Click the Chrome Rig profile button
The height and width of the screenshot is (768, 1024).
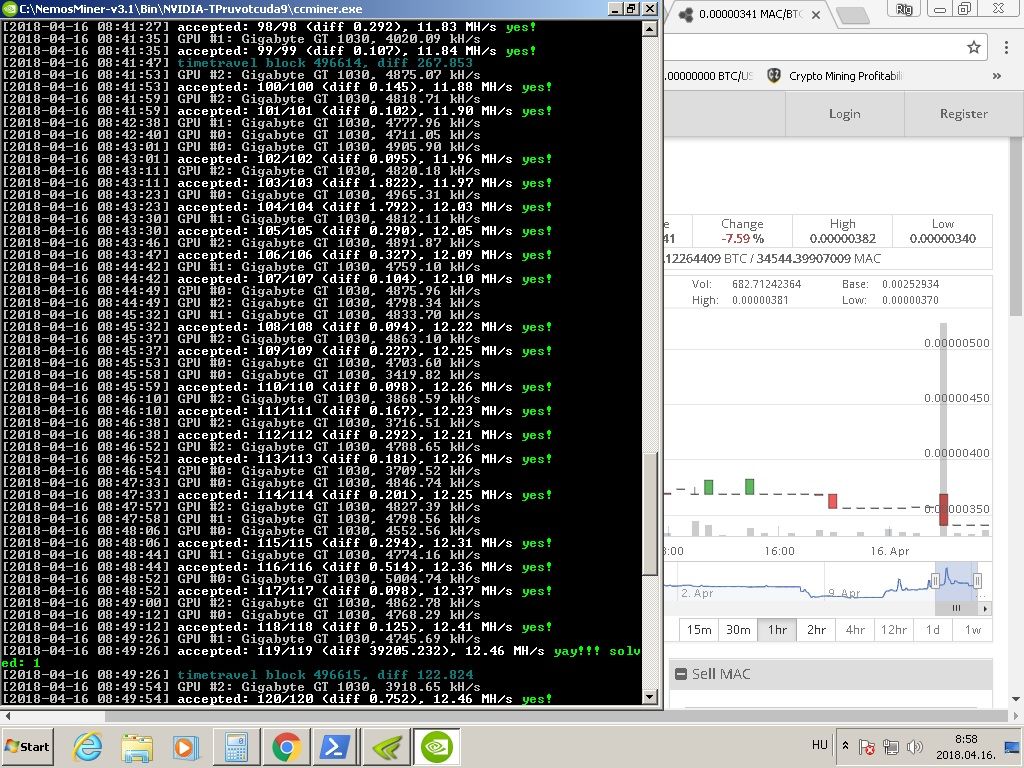tap(903, 9)
